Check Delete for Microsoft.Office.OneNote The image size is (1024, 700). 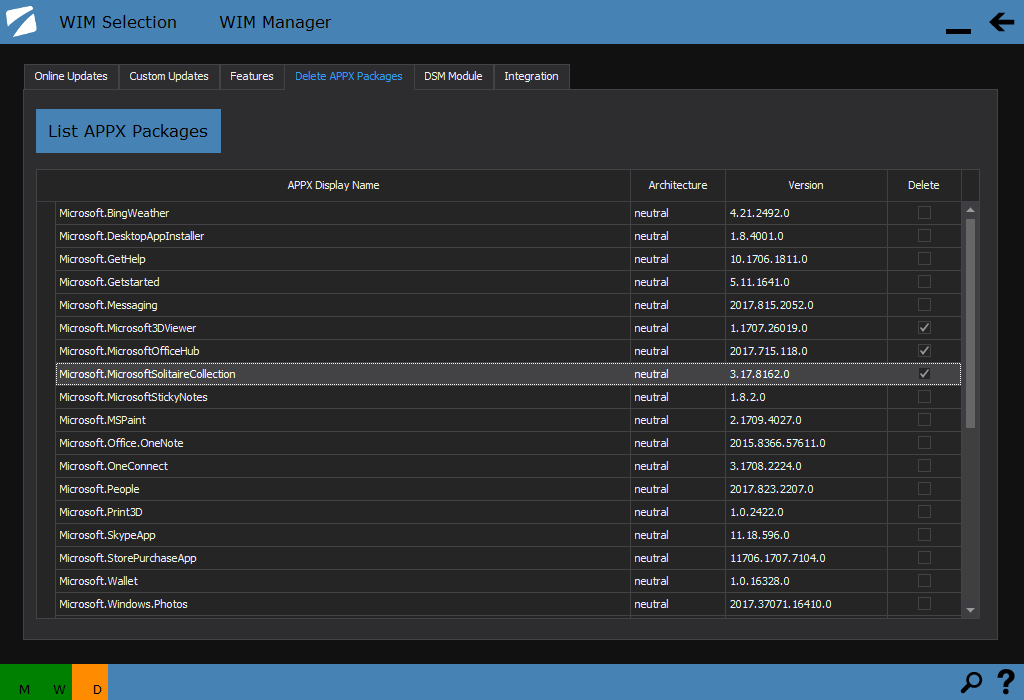[x=924, y=443]
